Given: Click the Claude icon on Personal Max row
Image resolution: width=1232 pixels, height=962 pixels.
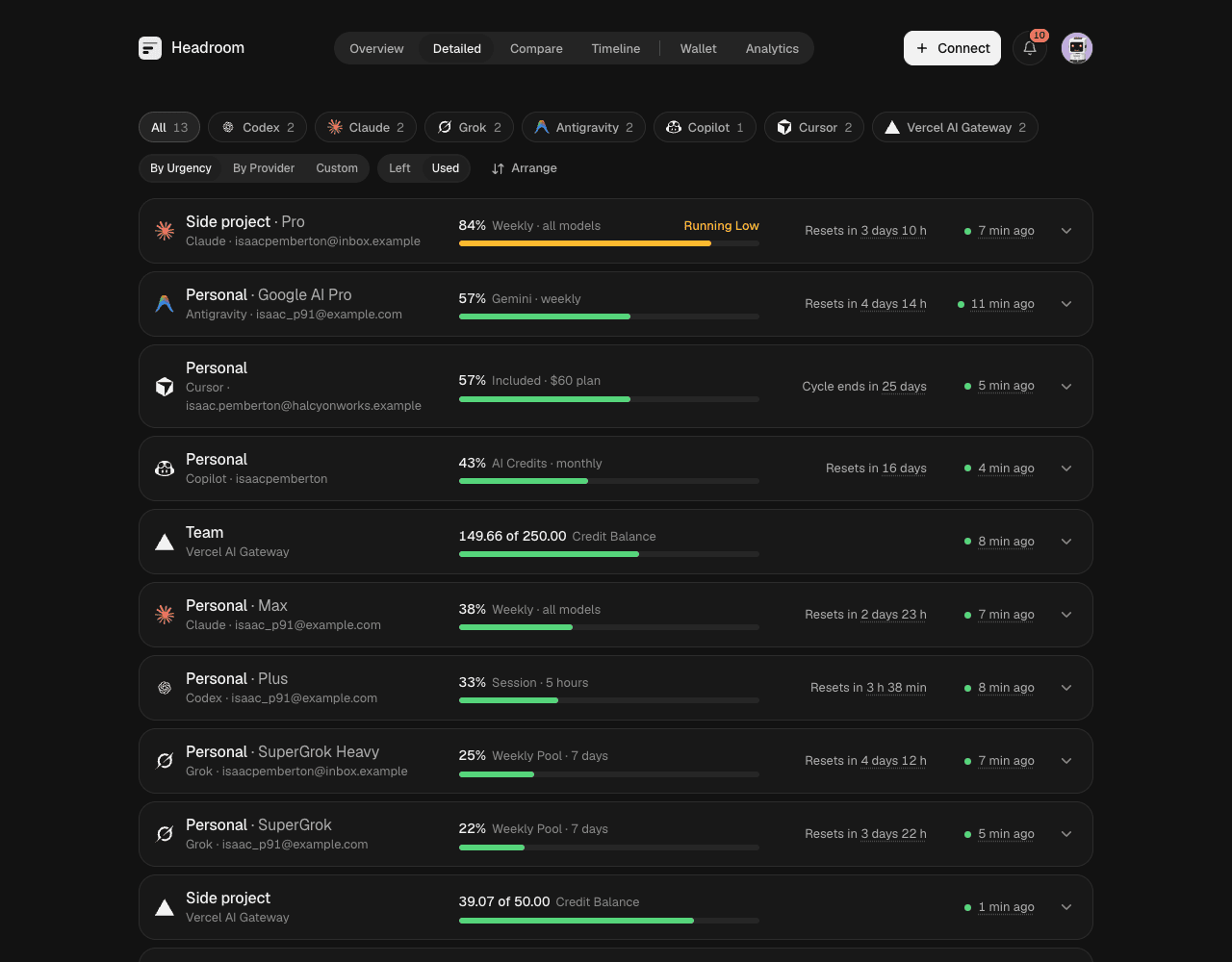Looking at the screenshot, I should pyautogui.click(x=165, y=615).
